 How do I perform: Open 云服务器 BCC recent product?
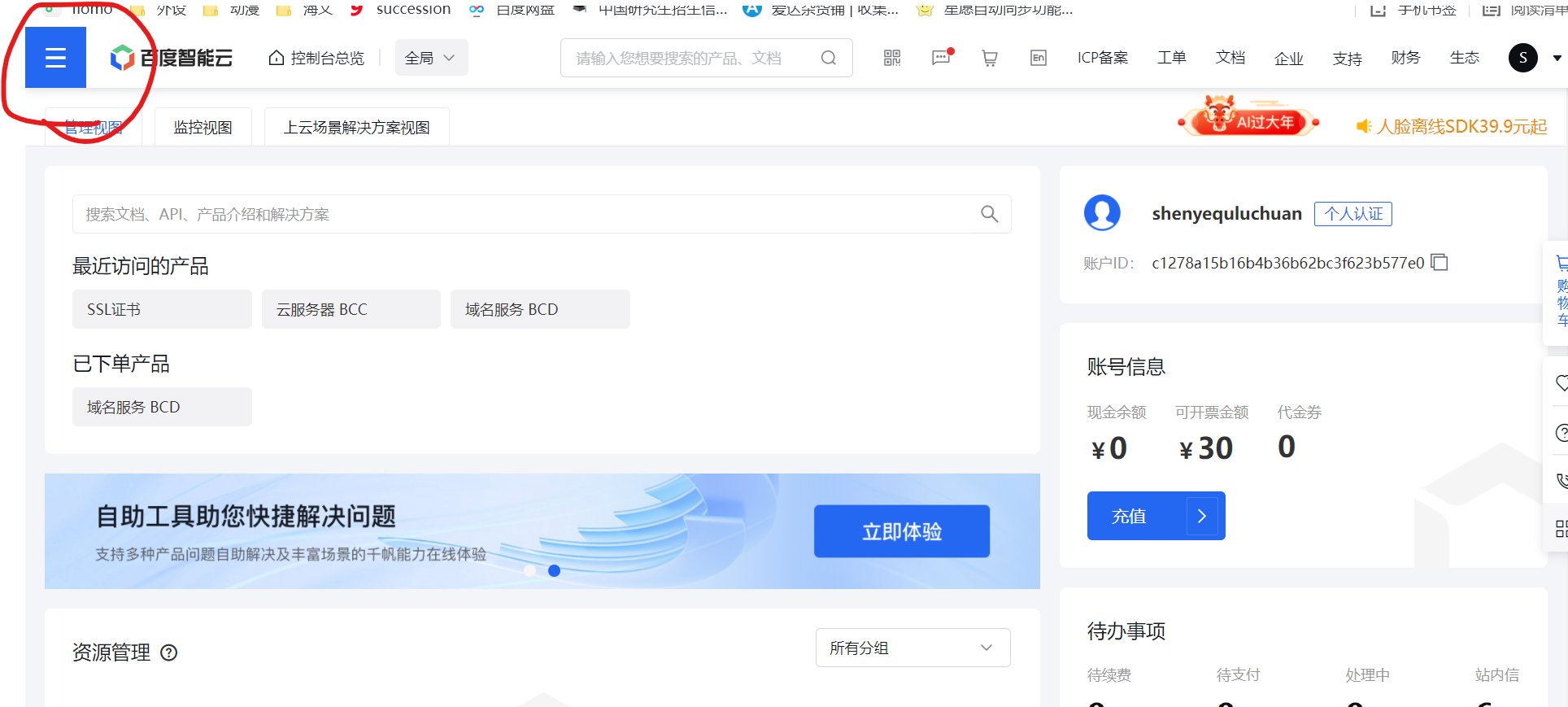[x=351, y=309]
